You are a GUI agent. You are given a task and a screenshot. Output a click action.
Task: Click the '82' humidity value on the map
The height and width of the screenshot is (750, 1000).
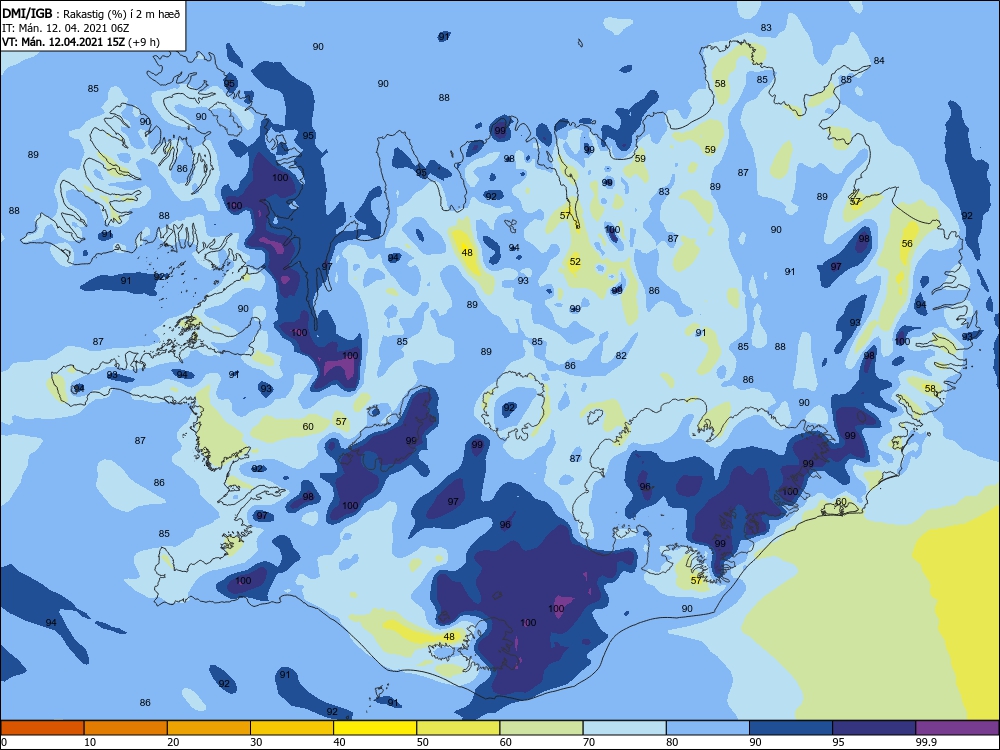point(621,356)
